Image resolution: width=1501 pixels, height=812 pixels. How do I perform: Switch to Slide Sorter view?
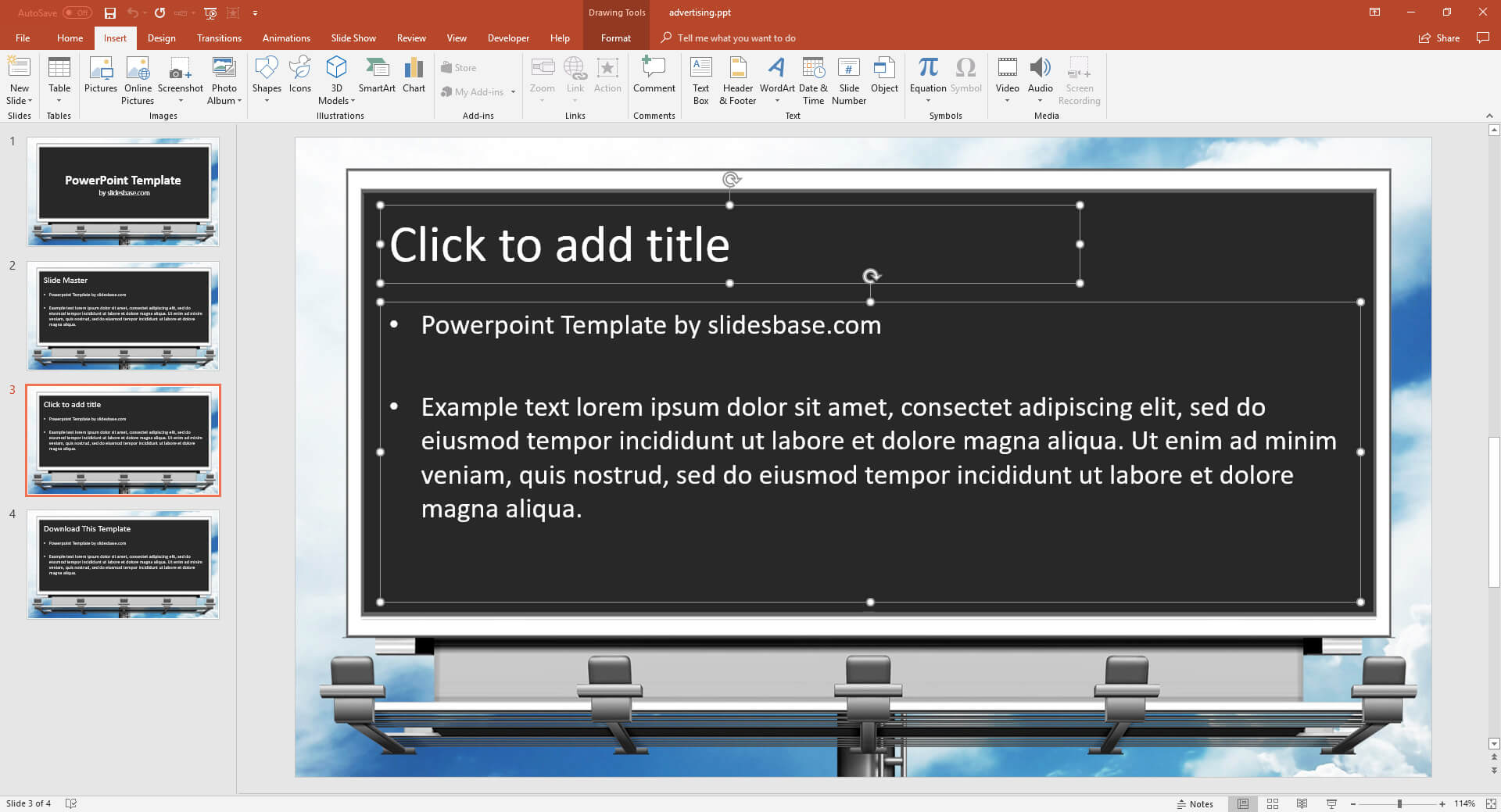coord(1272,803)
